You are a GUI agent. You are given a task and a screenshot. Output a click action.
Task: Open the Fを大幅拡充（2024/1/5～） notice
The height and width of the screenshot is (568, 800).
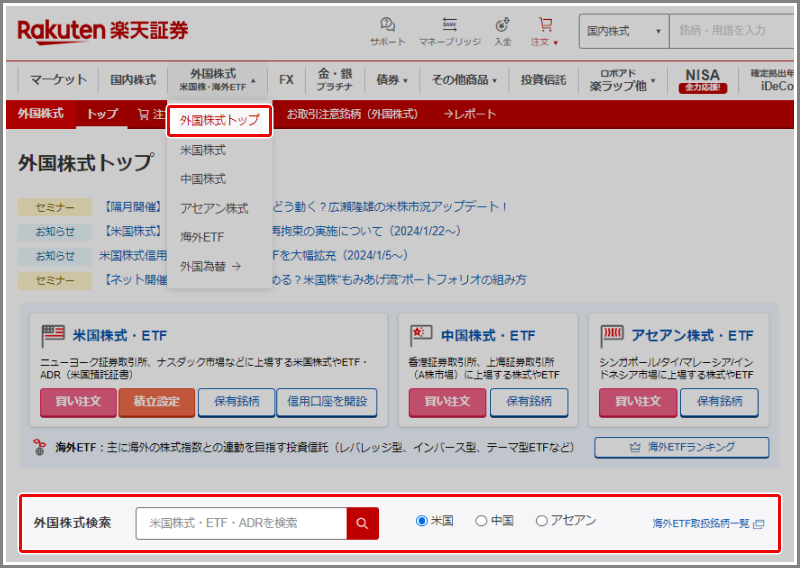339,256
